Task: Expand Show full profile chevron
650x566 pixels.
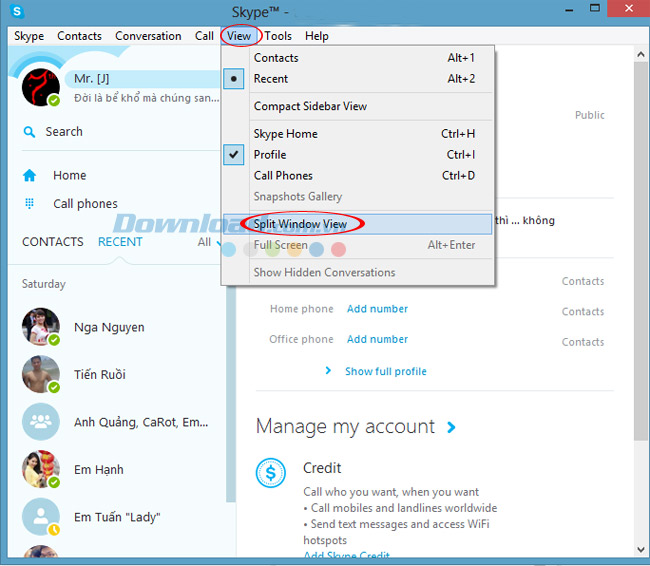Action: point(328,371)
